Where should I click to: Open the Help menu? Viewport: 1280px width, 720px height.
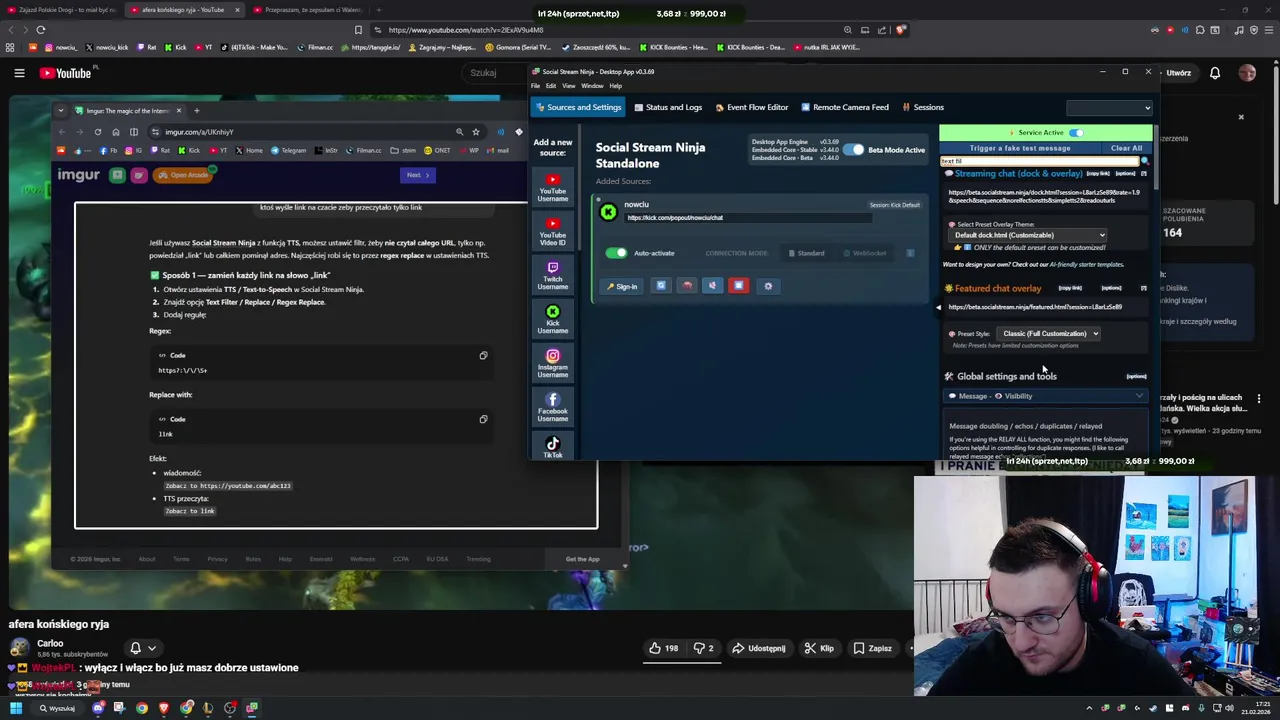tap(615, 86)
